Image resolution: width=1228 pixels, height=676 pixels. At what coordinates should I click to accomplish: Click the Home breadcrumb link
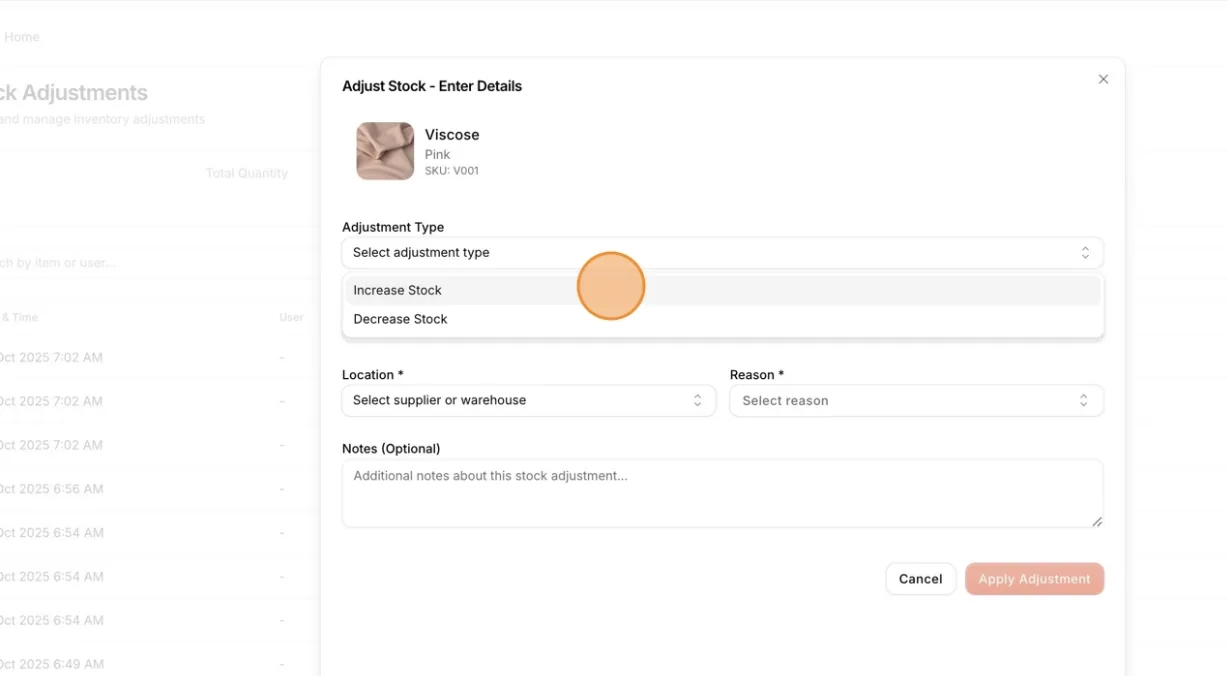[x=22, y=37]
